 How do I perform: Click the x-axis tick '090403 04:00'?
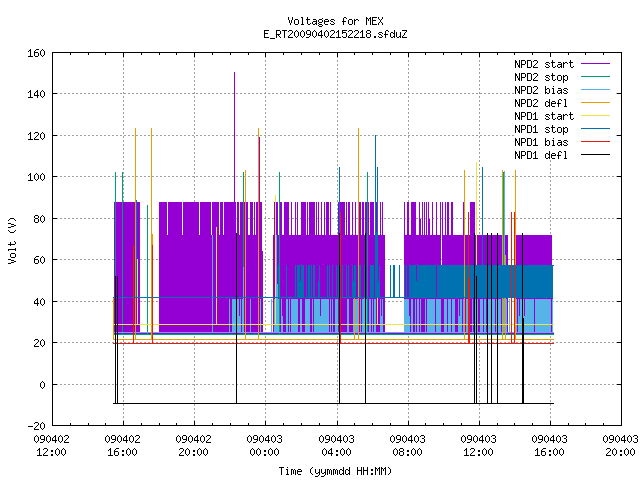(336, 446)
